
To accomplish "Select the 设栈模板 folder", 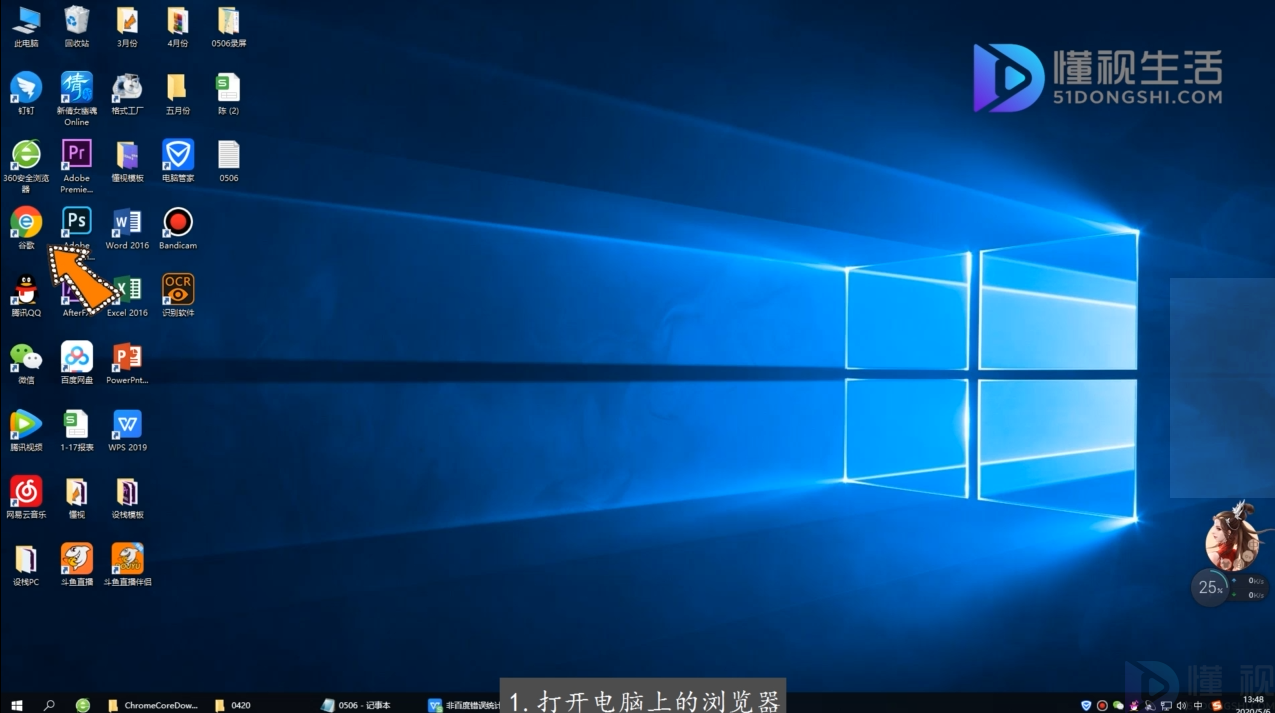I will [127, 497].
